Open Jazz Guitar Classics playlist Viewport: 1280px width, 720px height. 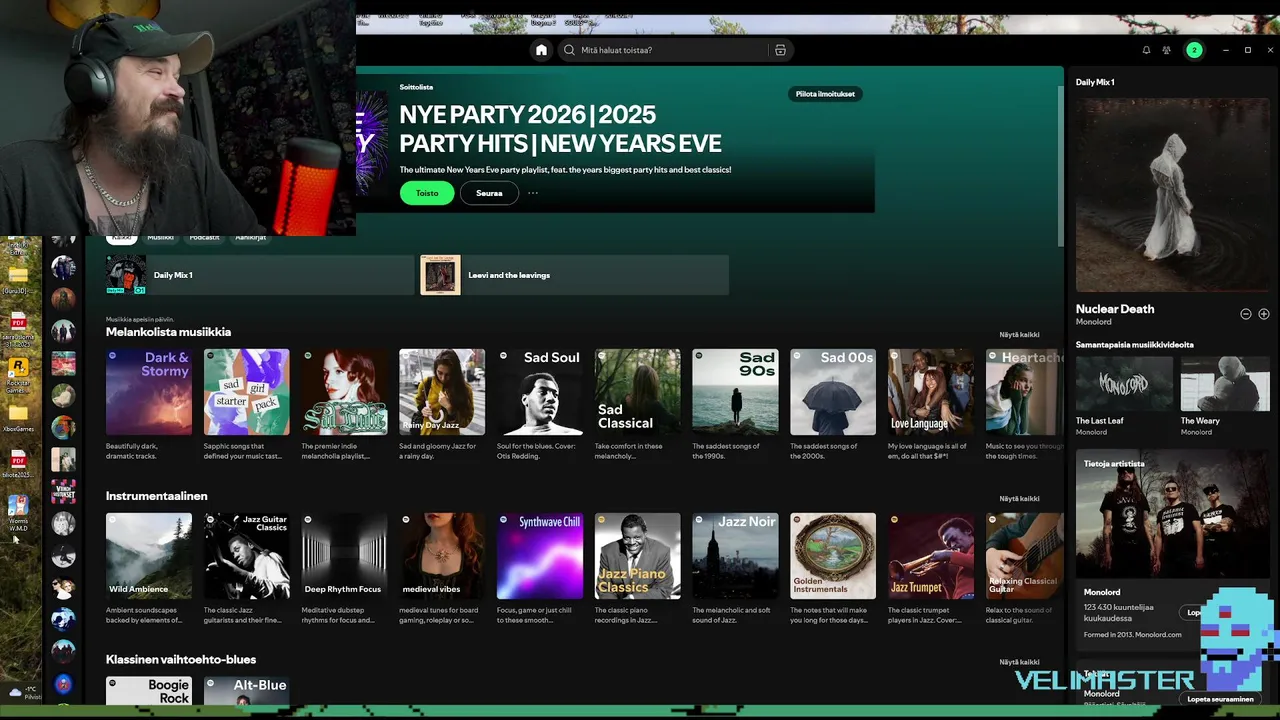pos(246,556)
